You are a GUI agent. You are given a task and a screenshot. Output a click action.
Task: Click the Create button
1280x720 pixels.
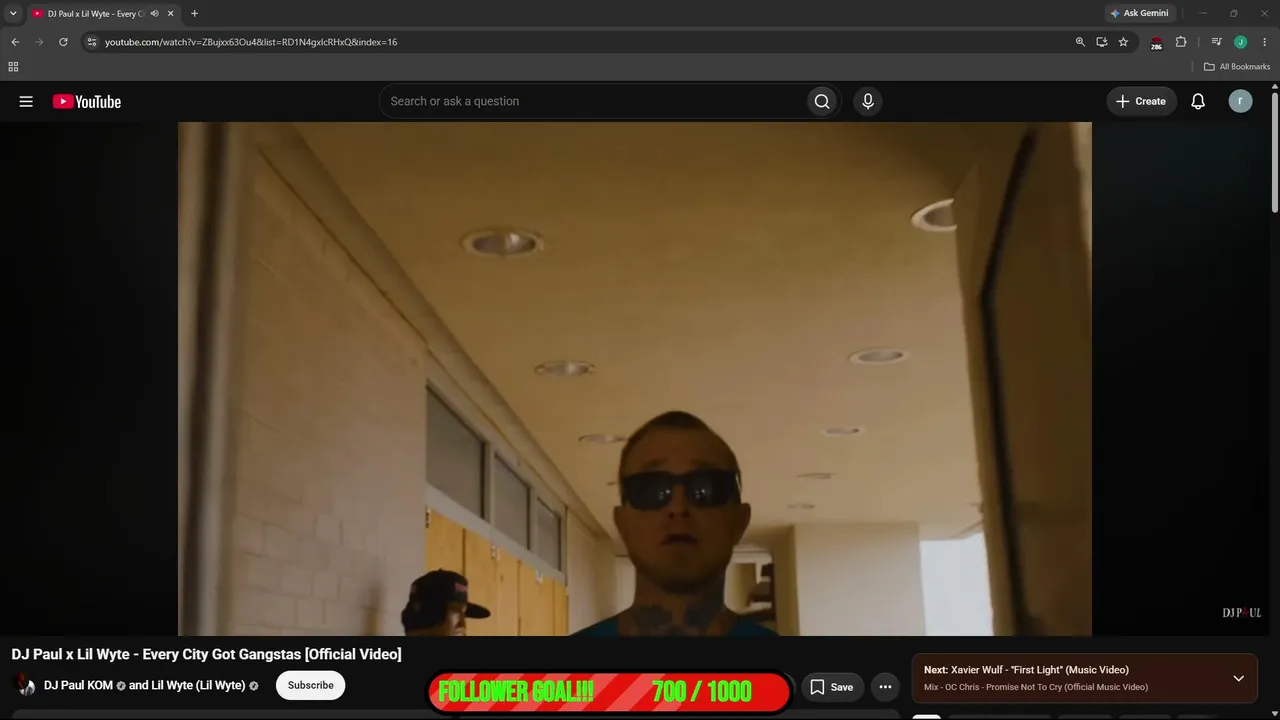pos(1141,101)
